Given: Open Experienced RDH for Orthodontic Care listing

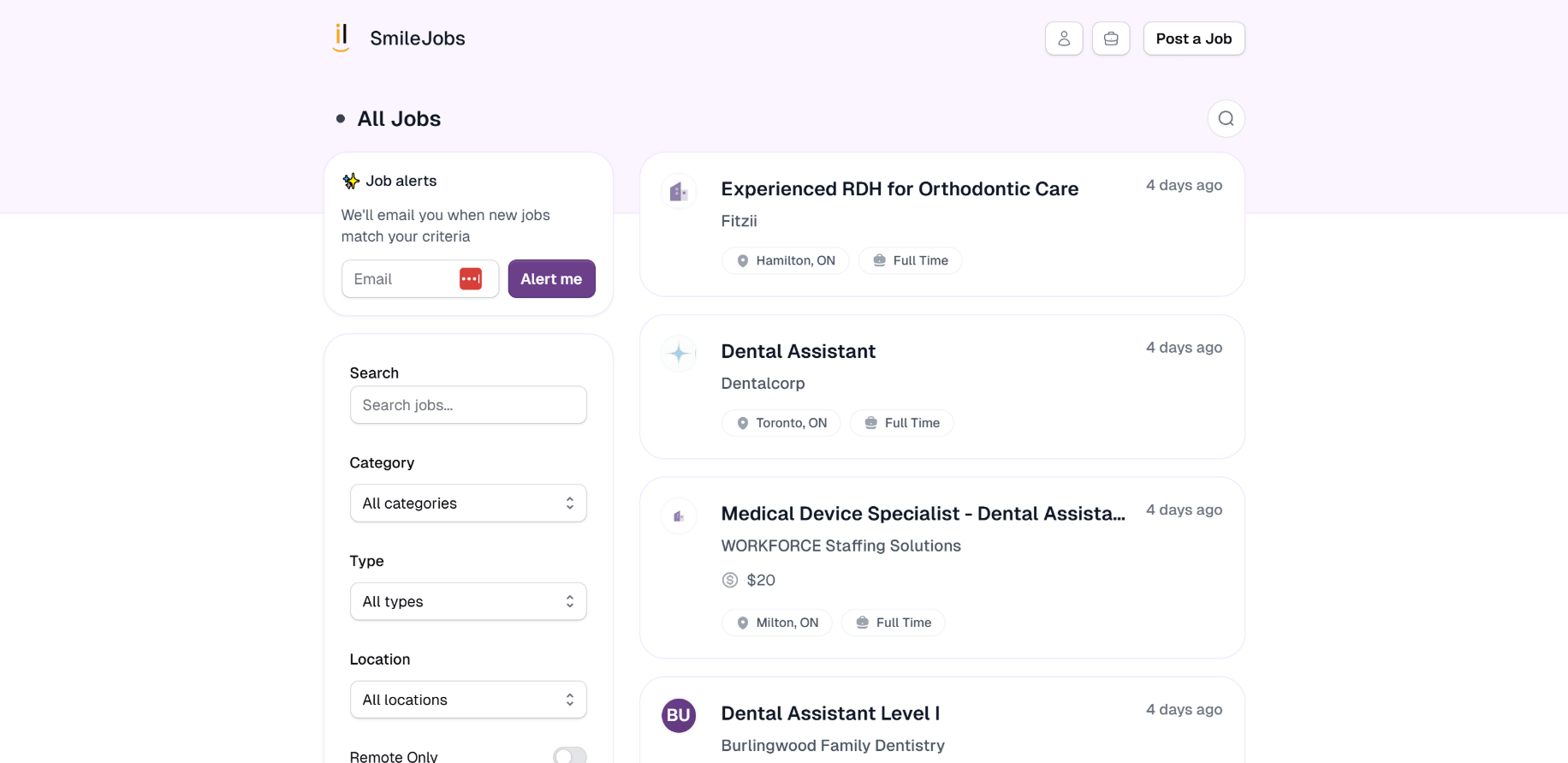Looking at the screenshot, I should pyautogui.click(x=900, y=189).
